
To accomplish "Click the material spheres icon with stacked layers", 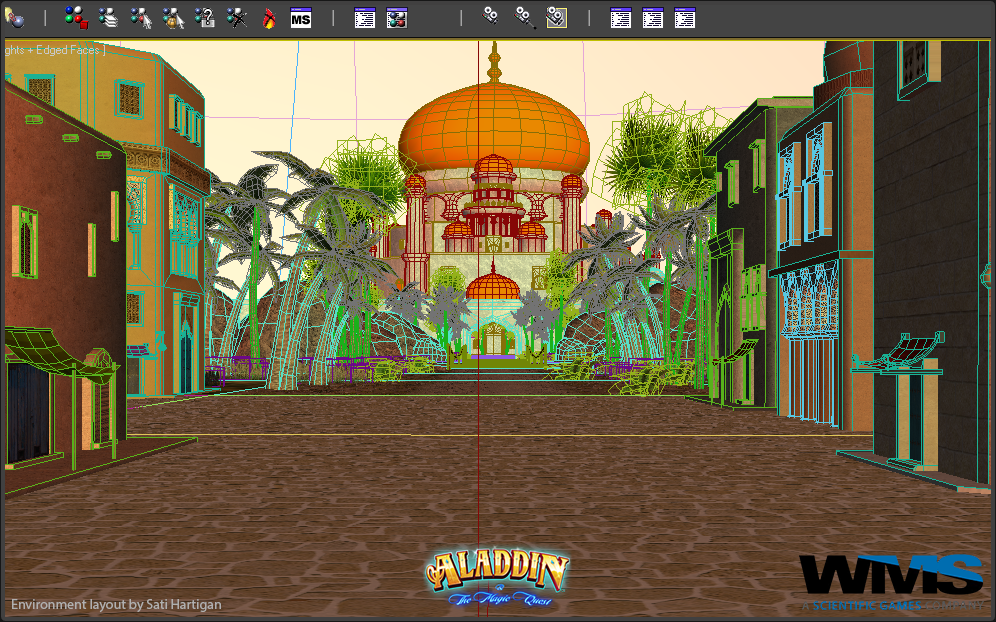I will pyautogui.click(x=108, y=18).
